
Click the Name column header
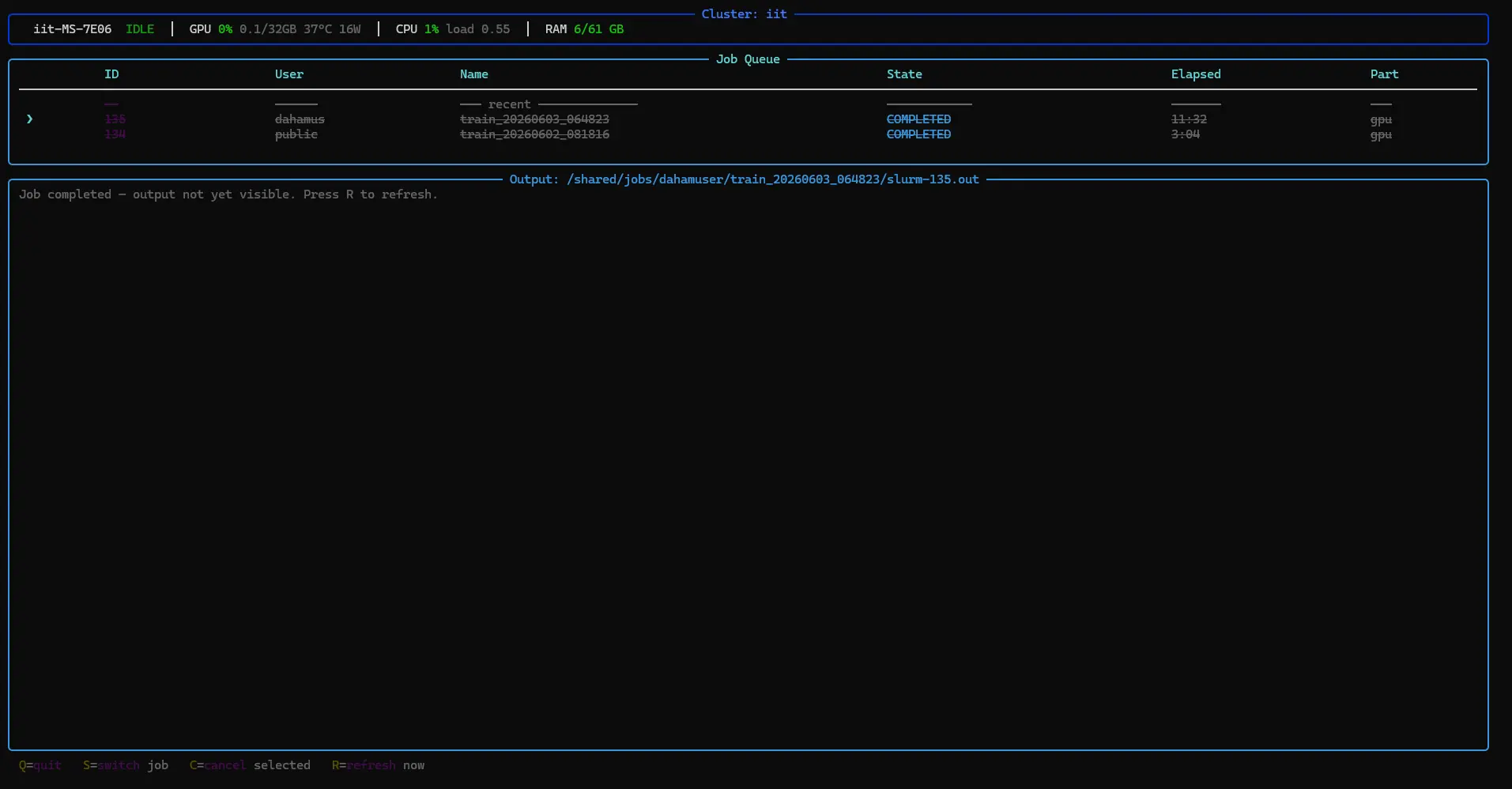474,74
